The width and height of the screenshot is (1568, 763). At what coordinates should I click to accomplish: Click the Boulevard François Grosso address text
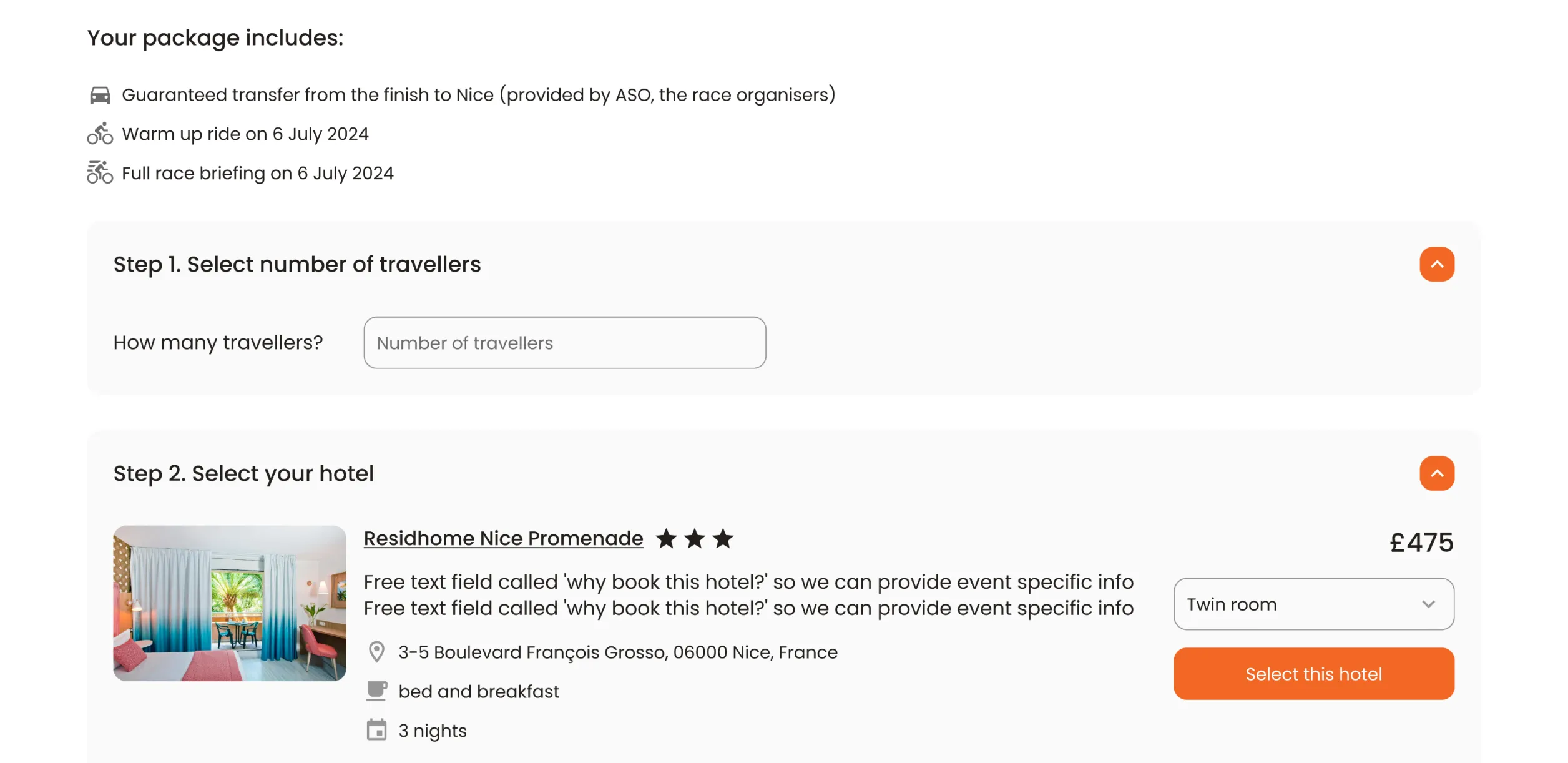tap(617, 652)
